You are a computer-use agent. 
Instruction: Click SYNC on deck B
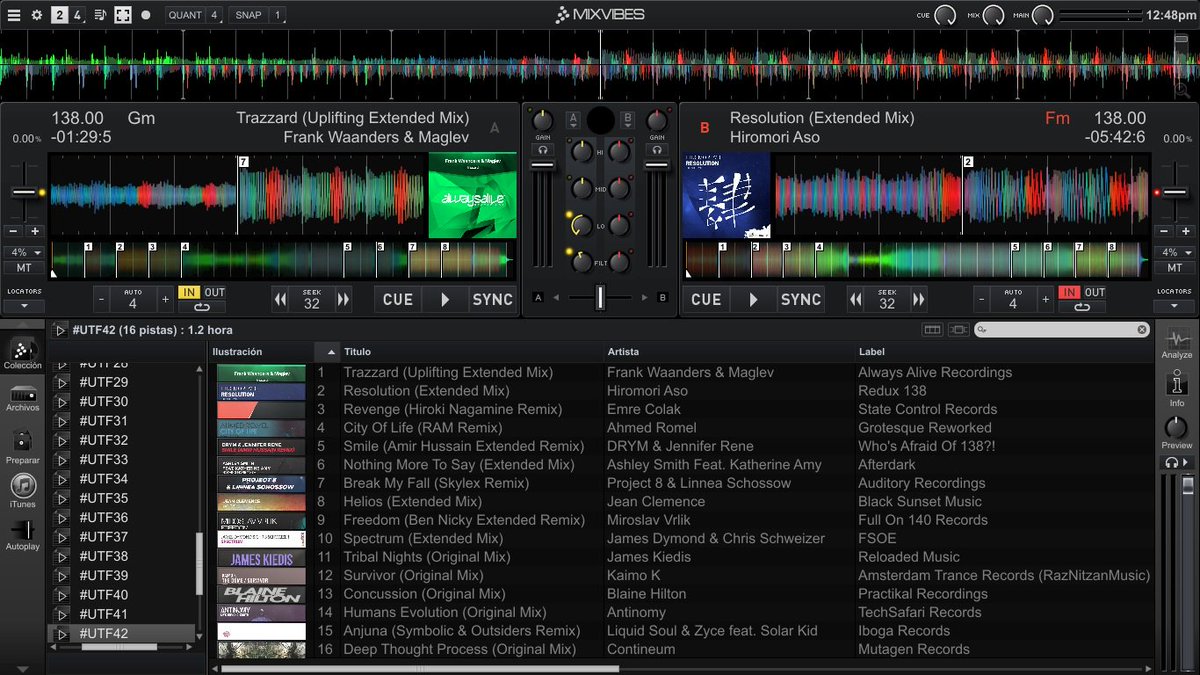(x=801, y=299)
